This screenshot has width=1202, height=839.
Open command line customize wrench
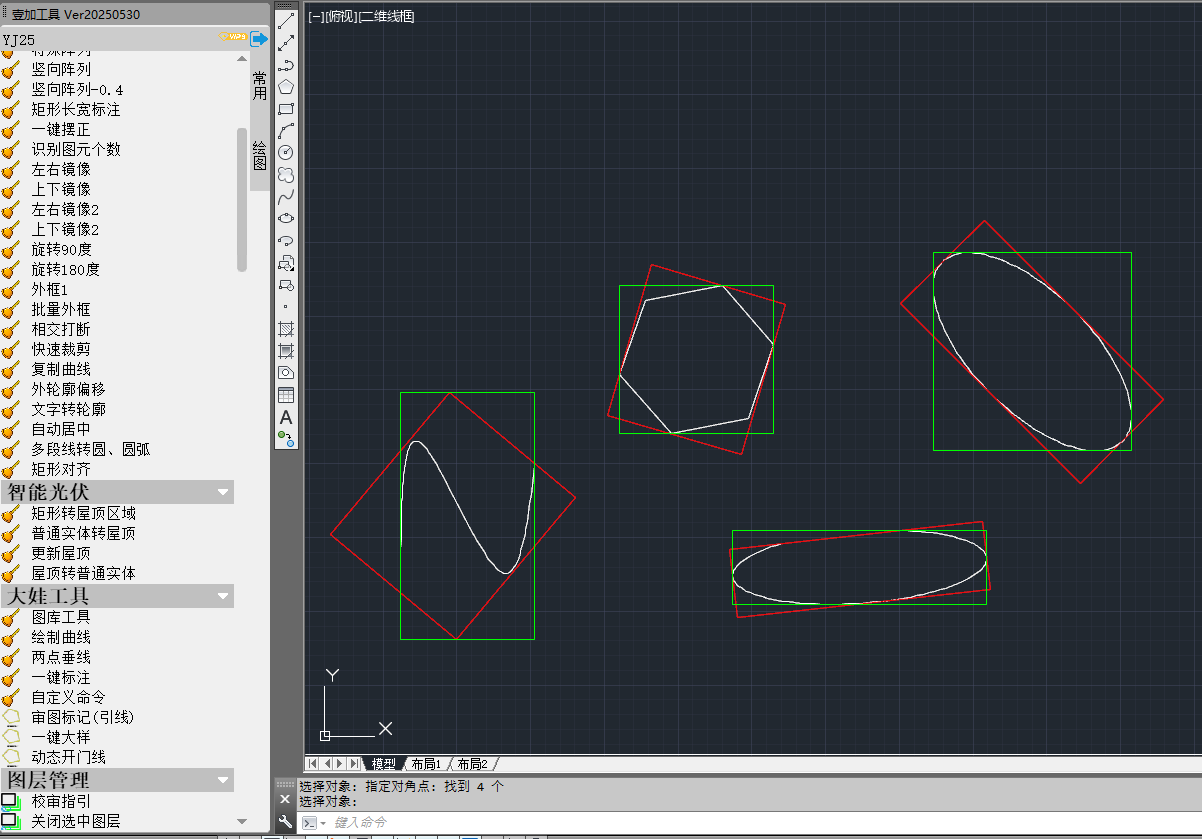(285, 822)
